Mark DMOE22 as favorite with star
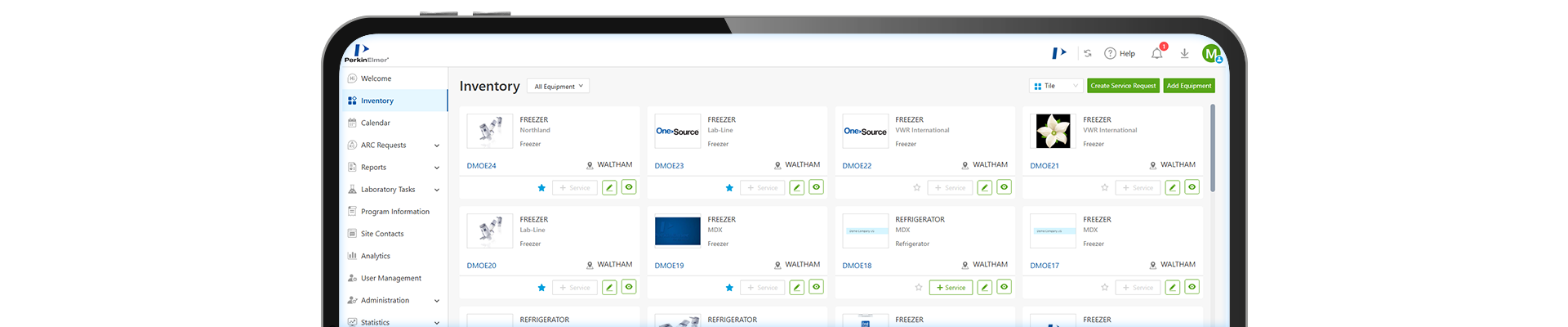 (917, 188)
